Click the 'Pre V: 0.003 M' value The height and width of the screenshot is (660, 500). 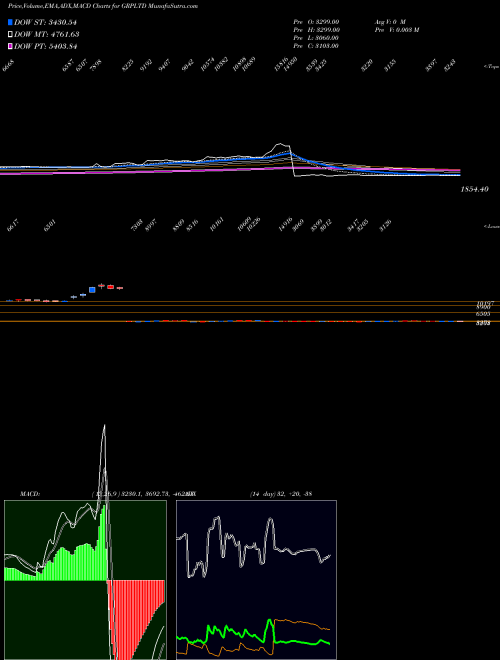click(x=396, y=30)
